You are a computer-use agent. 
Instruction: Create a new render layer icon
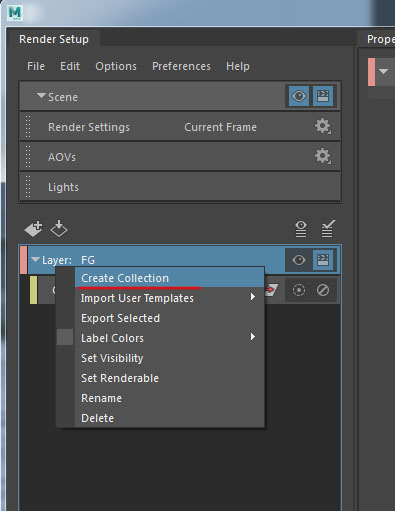coord(33,229)
